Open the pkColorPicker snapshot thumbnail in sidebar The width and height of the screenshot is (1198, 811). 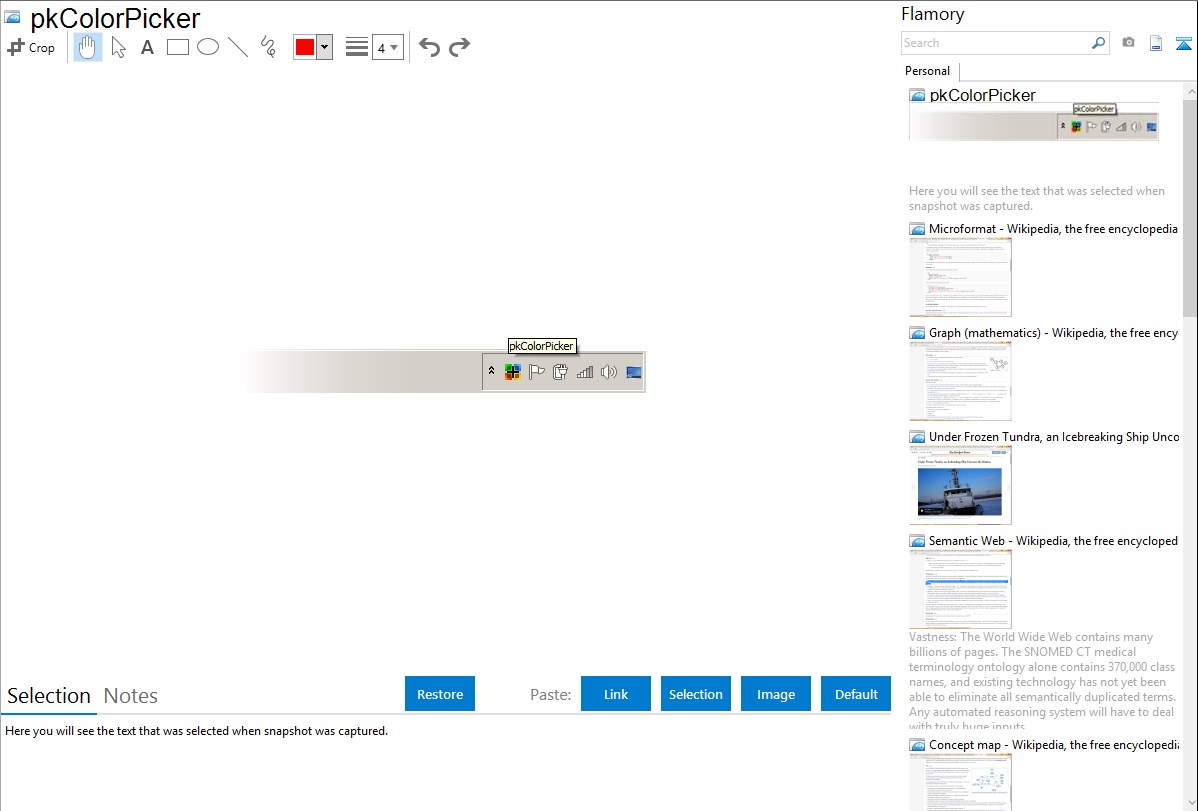(x=1034, y=122)
